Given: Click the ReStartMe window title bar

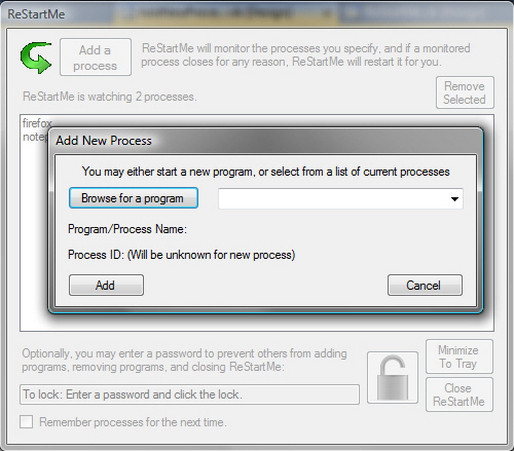Looking at the screenshot, I should pyautogui.click(x=257, y=14).
